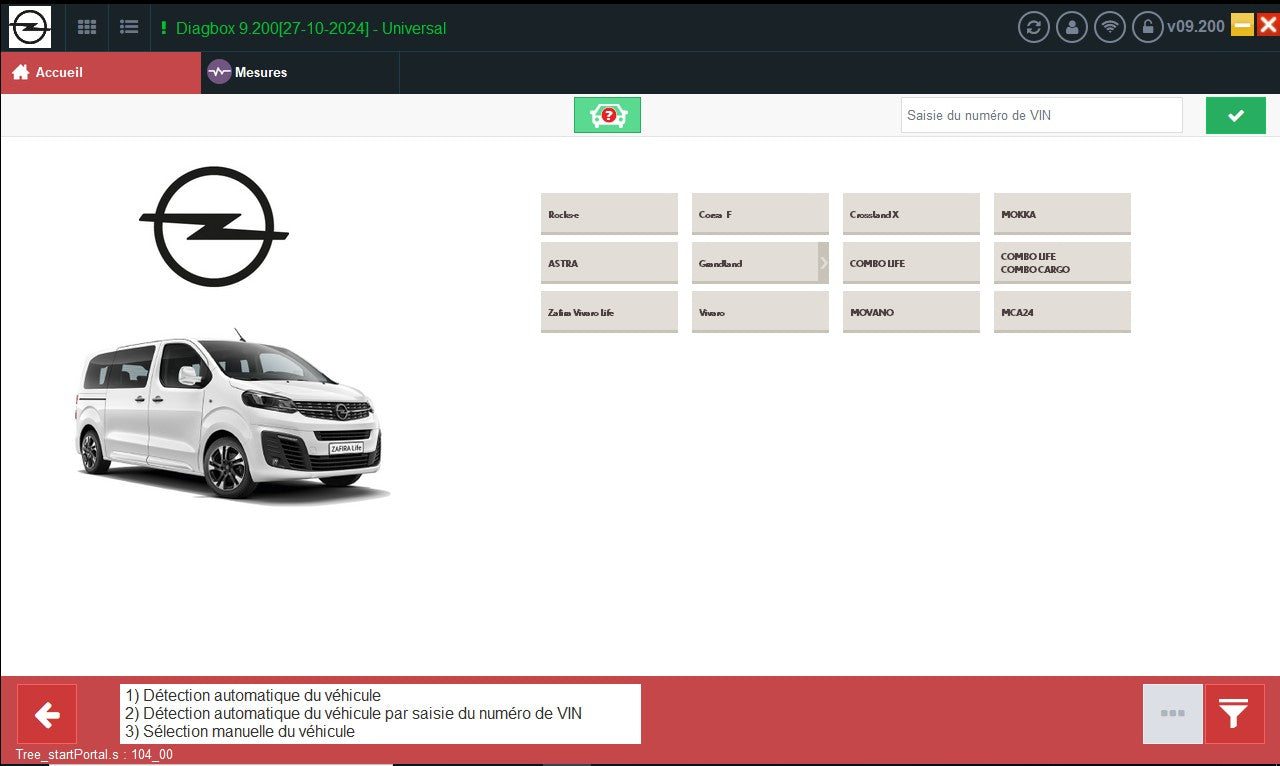Click the VIN number input field
This screenshot has height=766, width=1280.
pos(1041,114)
